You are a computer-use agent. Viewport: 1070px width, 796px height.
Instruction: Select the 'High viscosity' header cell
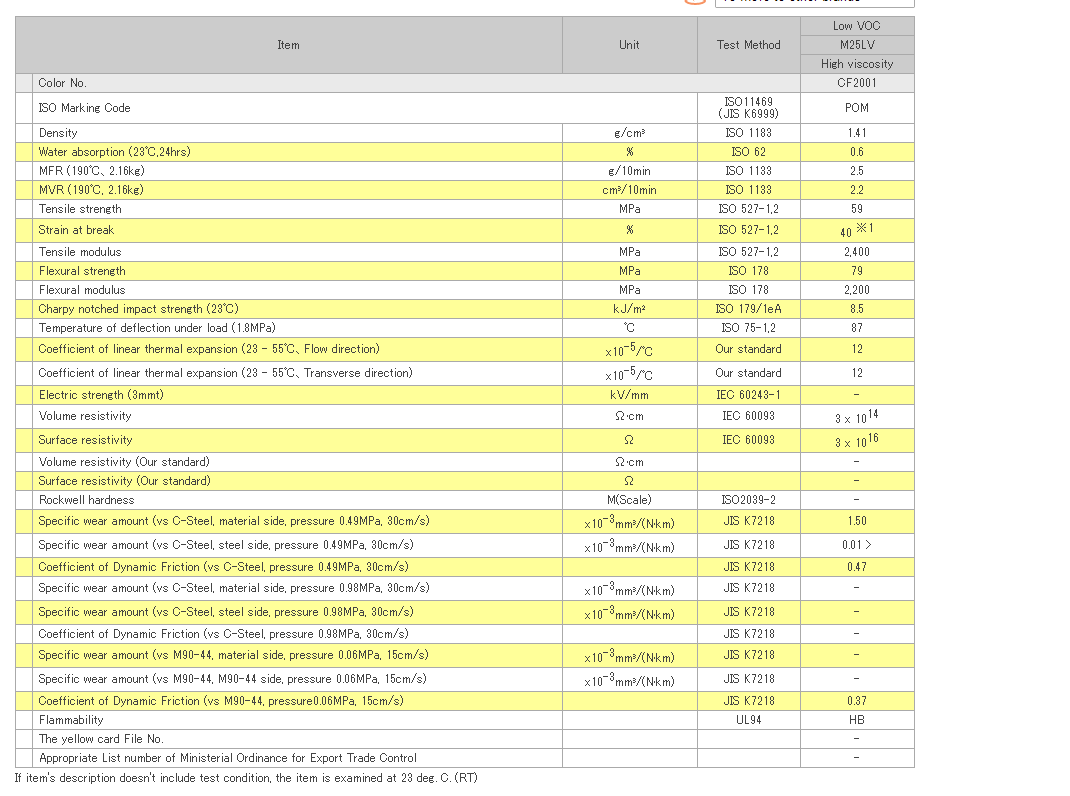pos(857,64)
